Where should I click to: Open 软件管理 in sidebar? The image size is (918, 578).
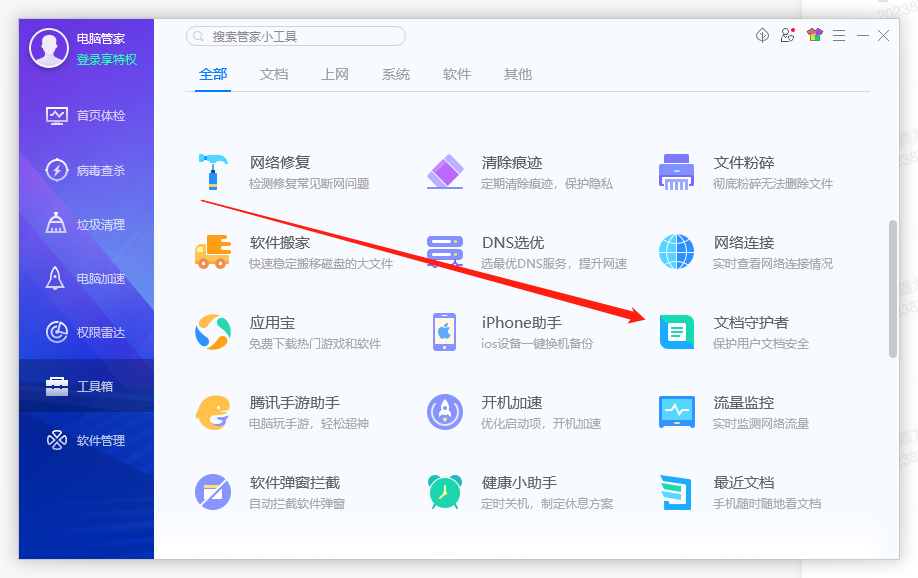point(86,440)
